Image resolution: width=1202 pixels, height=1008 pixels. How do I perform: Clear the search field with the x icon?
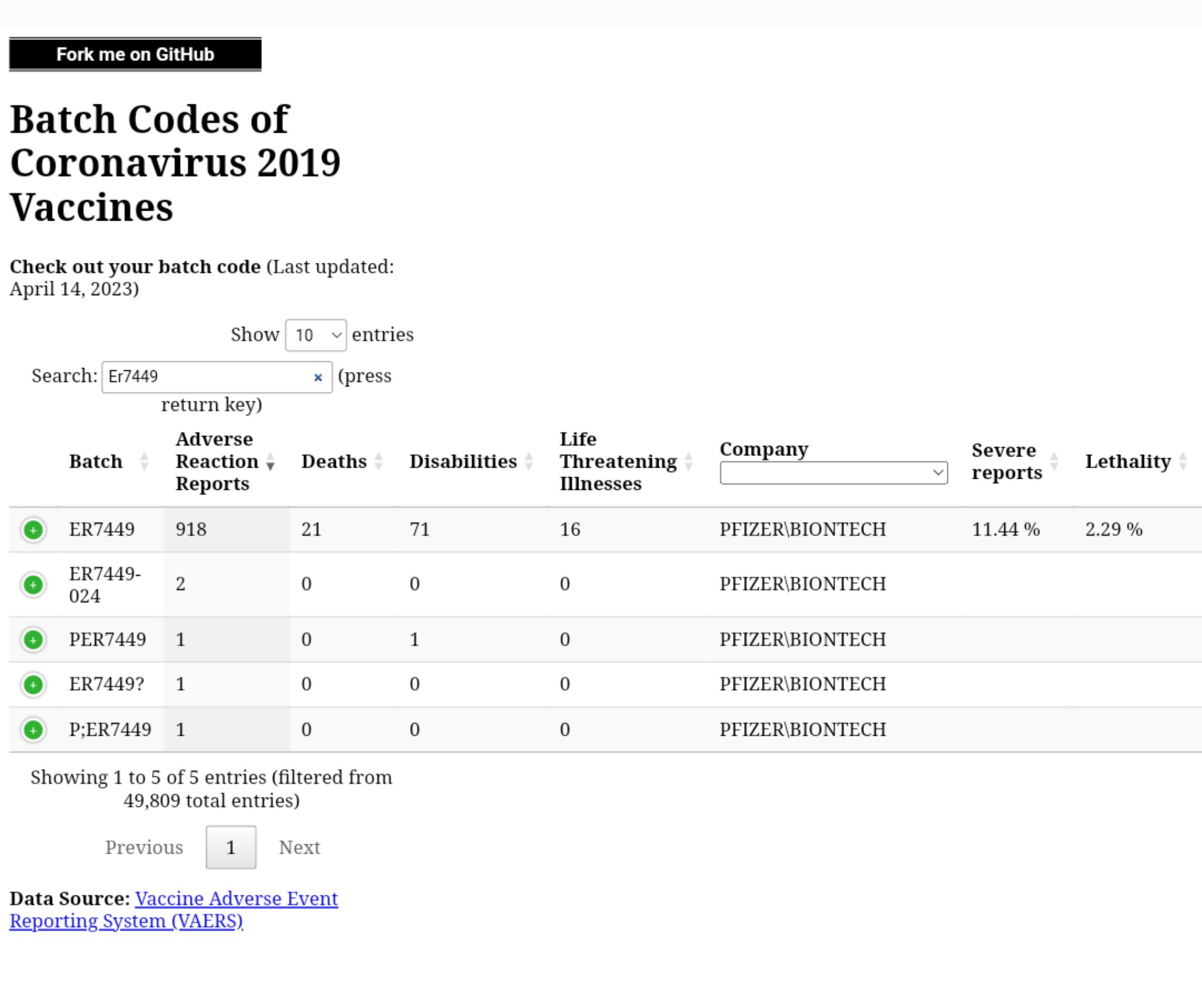click(318, 377)
